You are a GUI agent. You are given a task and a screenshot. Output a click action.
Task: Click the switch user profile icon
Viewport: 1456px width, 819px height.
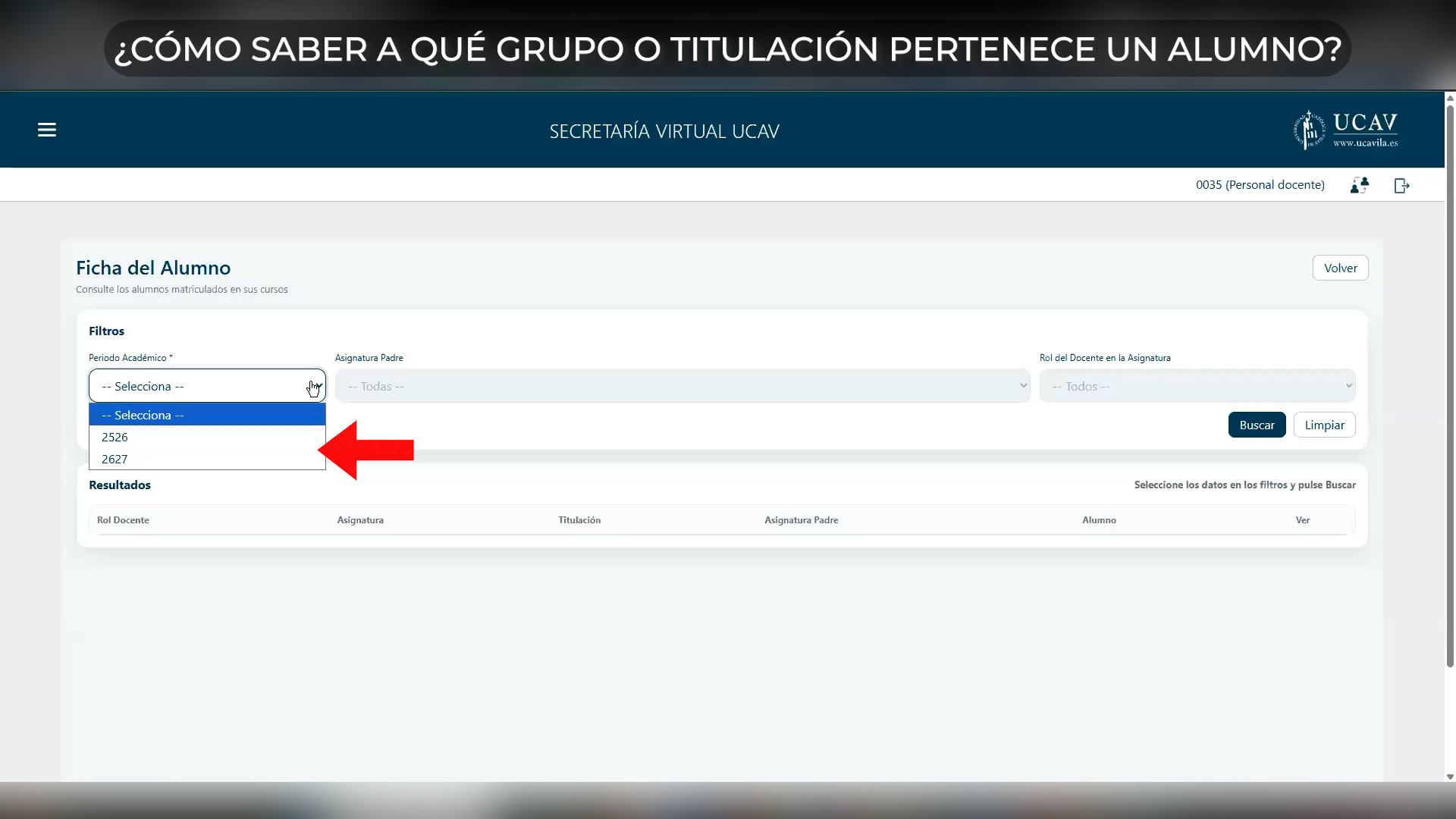coord(1360,185)
